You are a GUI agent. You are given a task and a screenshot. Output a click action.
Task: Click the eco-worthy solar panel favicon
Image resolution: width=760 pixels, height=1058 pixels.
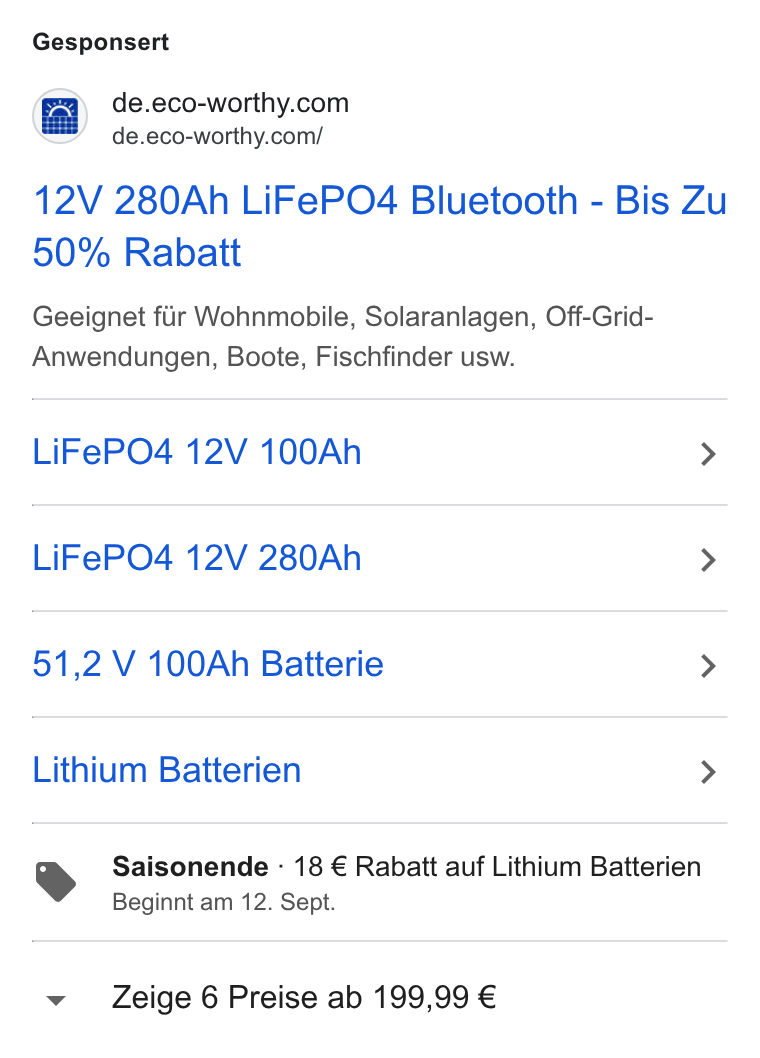(x=60, y=116)
